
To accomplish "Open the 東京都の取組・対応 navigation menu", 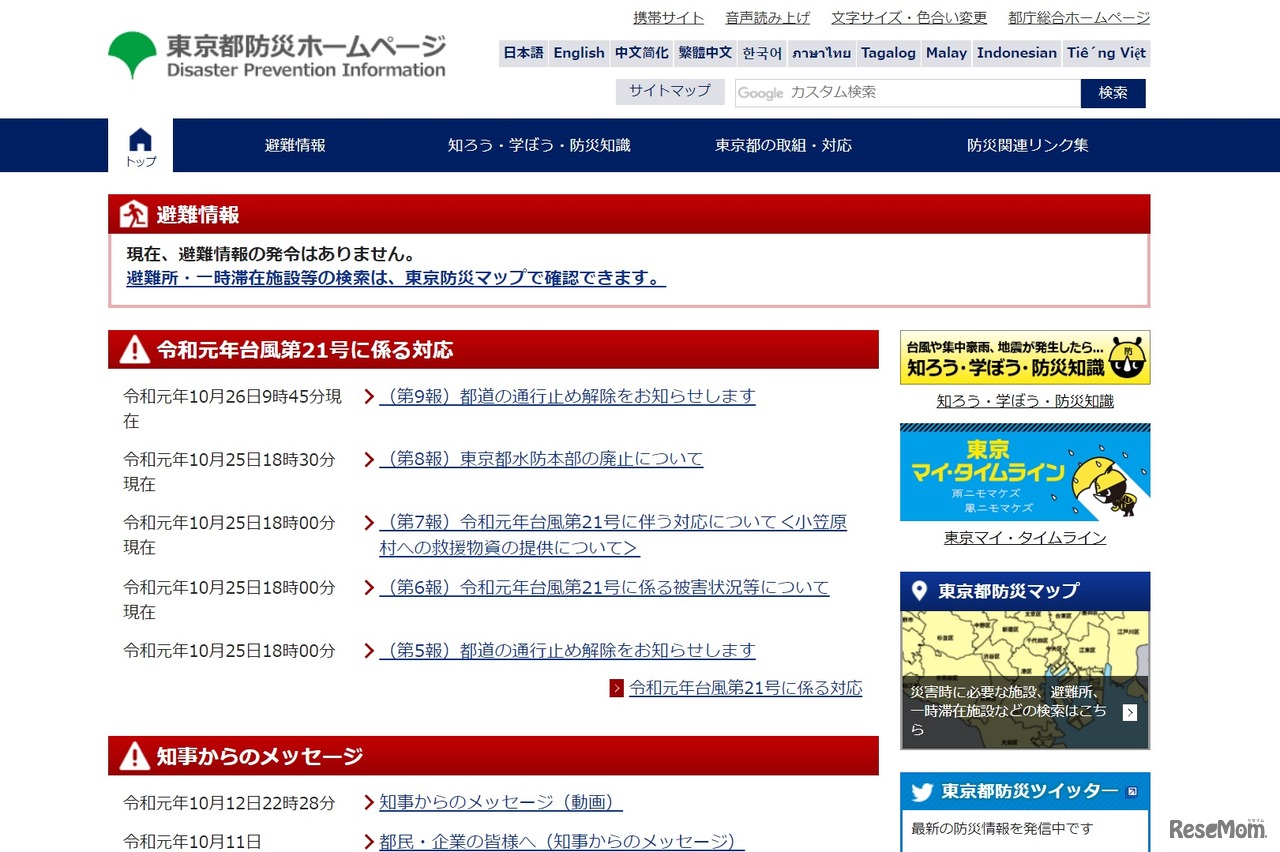I will [x=783, y=145].
